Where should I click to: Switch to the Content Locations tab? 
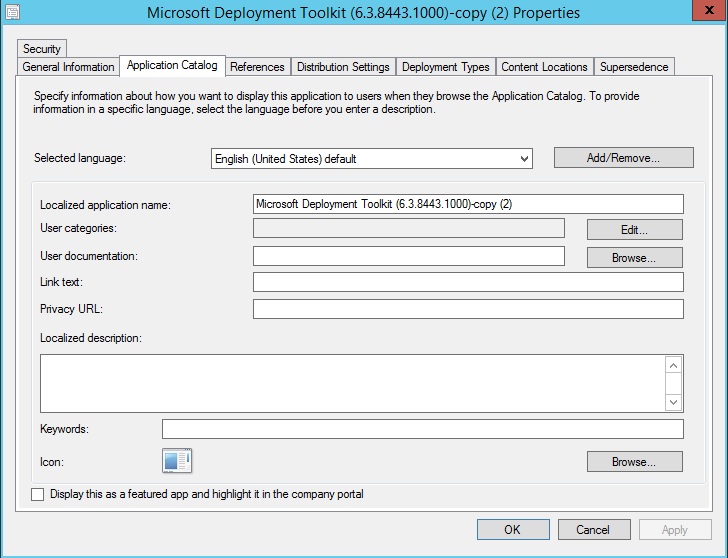pyautogui.click(x=544, y=67)
